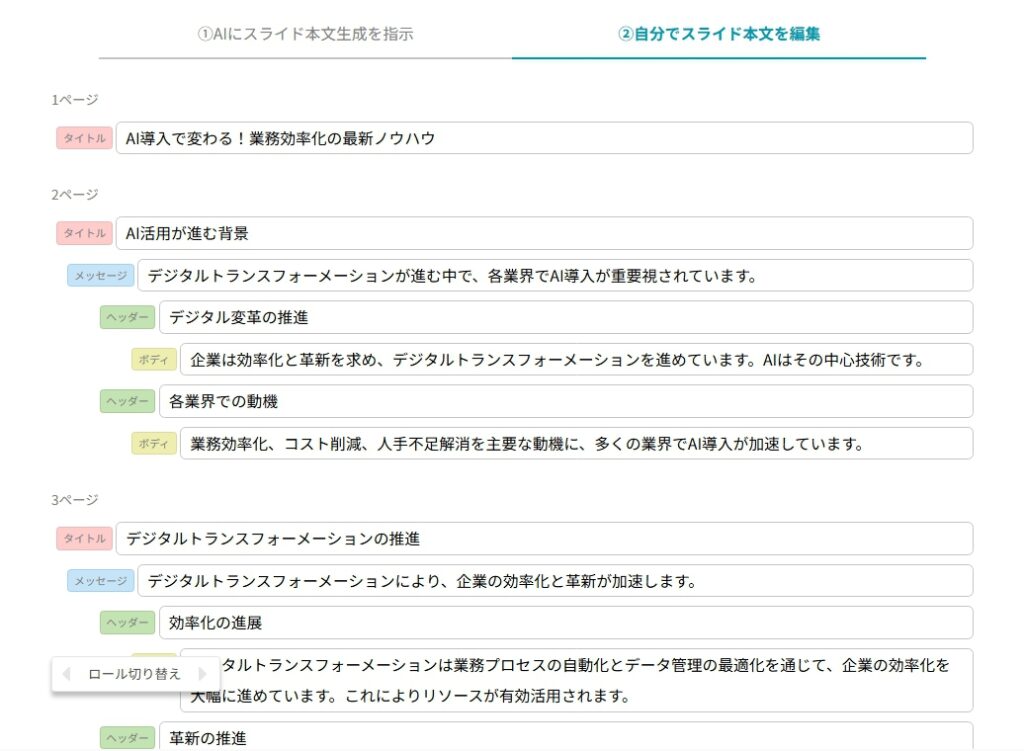The height and width of the screenshot is (751, 1024).
Task: Edit the page 1 title AI導入で変わる！ field
Action: point(544,138)
